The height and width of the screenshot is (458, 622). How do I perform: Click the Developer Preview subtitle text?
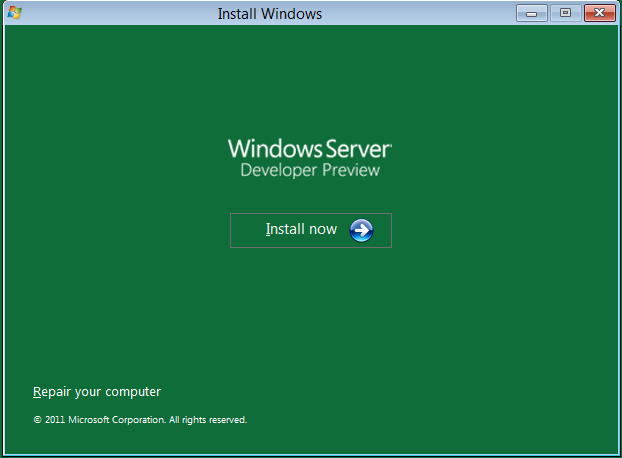click(x=310, y=170)
